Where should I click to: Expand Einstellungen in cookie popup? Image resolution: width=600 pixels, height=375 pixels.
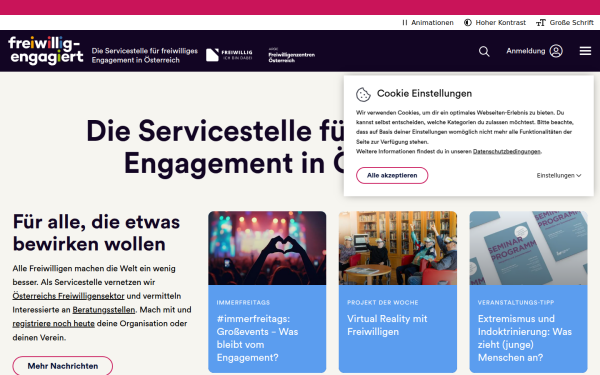point(559,175)
